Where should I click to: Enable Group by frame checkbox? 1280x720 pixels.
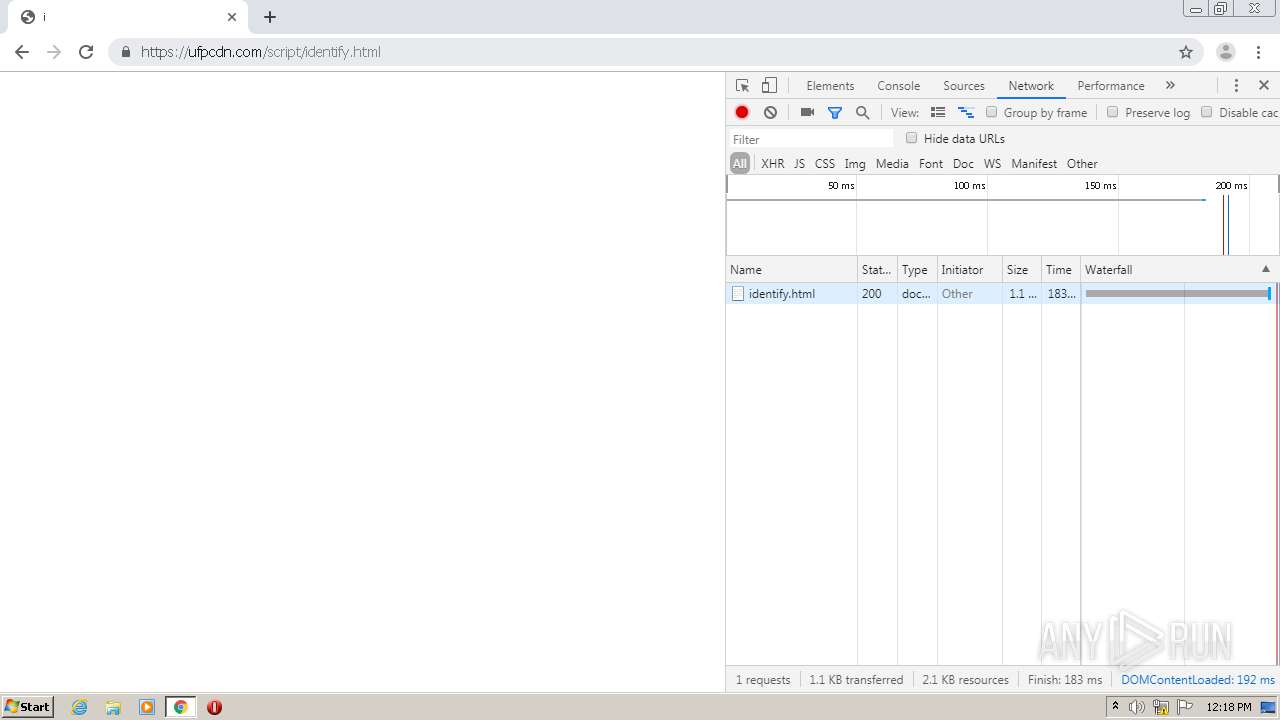(992, 112)
